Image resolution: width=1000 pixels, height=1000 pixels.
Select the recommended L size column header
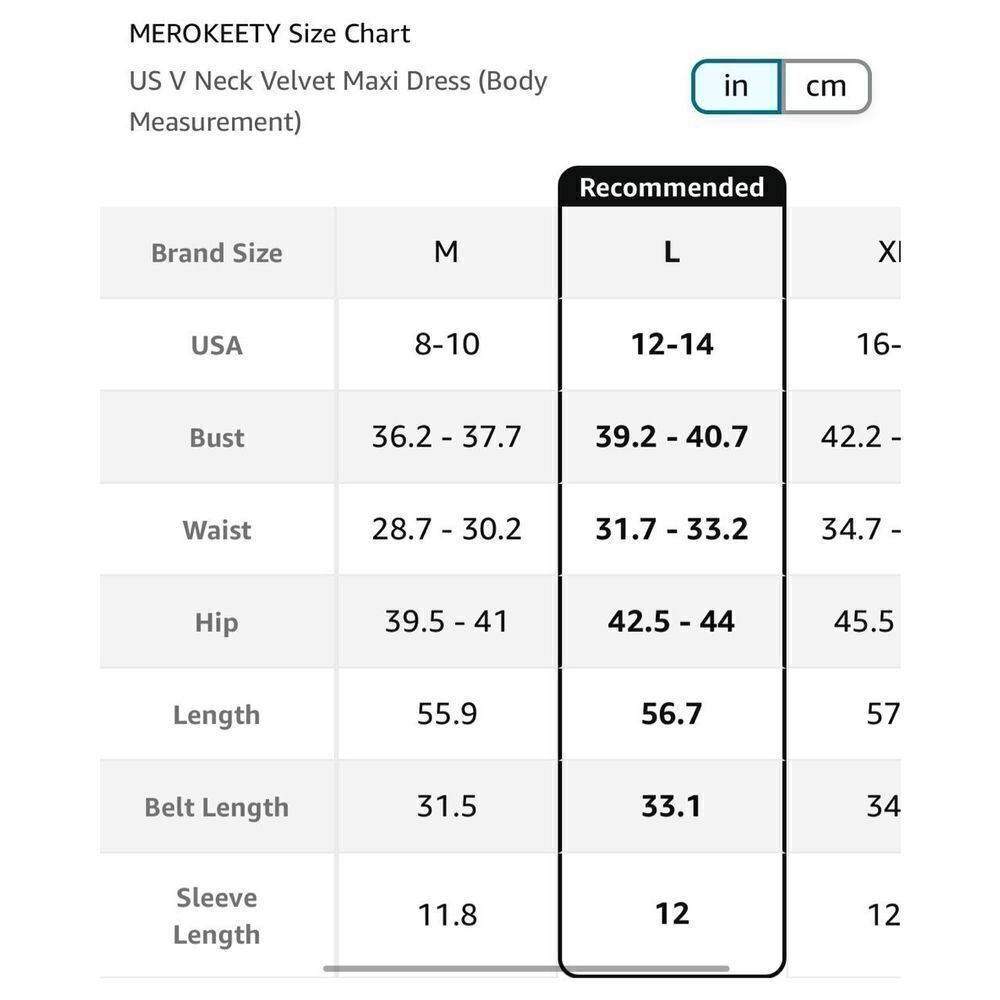(672, 253)
